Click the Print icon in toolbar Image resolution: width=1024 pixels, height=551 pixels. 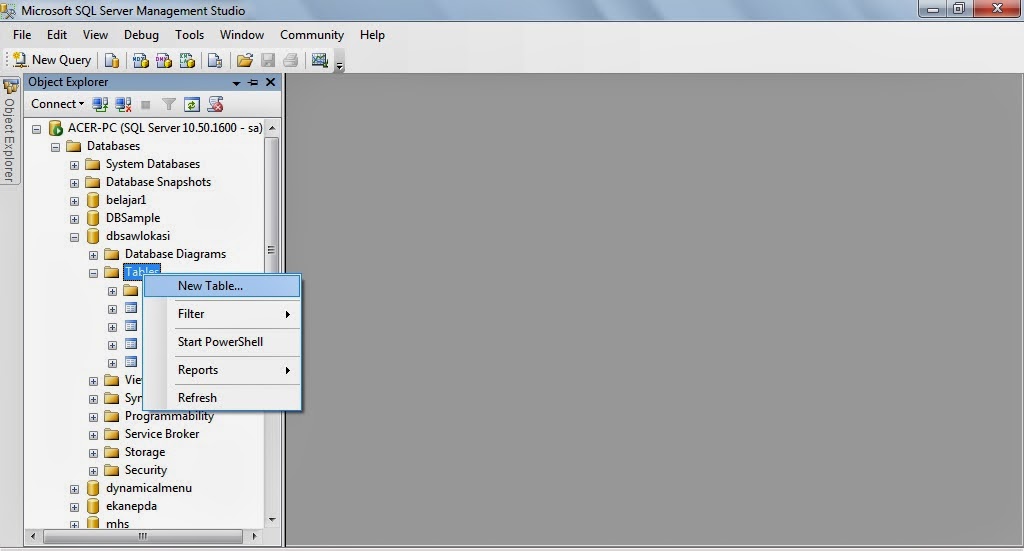291,61
